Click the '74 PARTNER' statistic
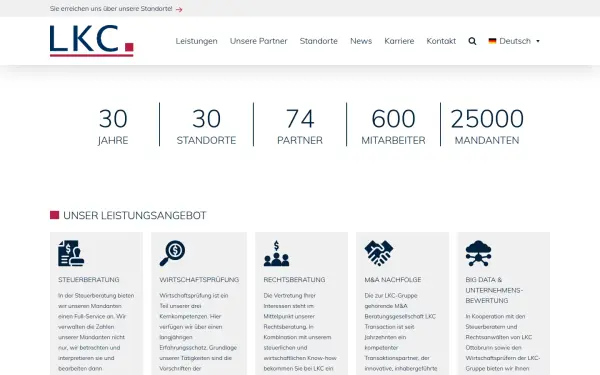The width and height of the screenshot is (600, 375). [300, 126]
